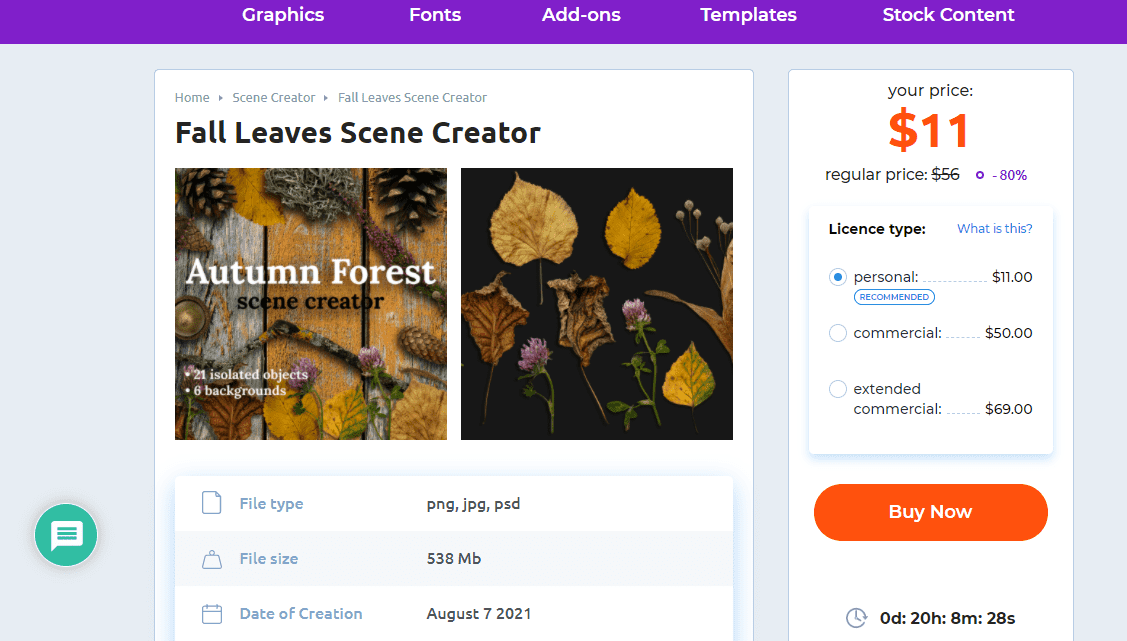This screenshot has height=641, width=1127.
Task: Open the Fonts menu
Action: (435, 15)
